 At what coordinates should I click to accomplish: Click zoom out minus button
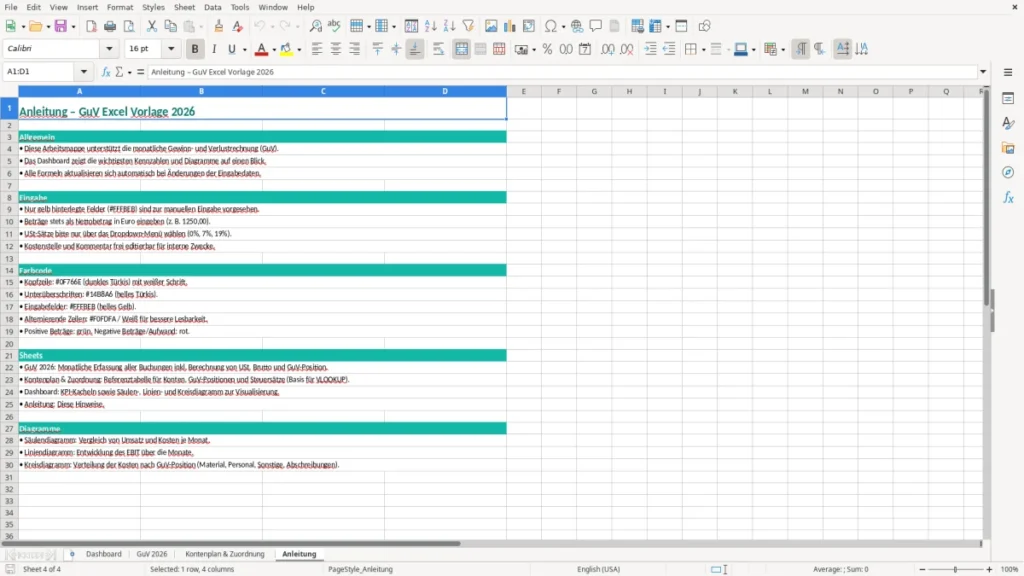[922, 569]
